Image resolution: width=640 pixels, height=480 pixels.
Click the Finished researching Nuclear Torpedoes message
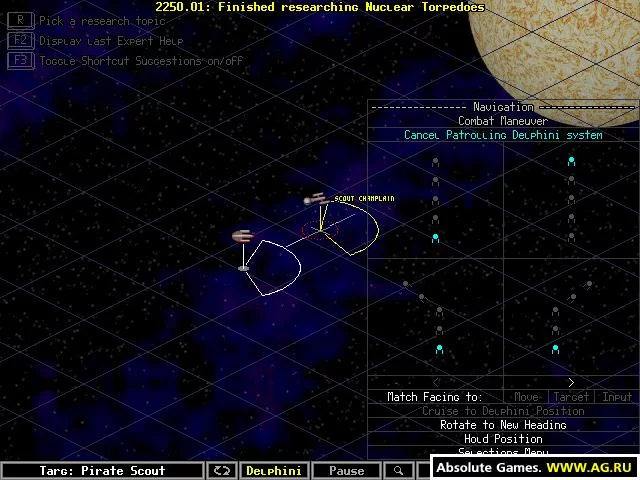320,7
